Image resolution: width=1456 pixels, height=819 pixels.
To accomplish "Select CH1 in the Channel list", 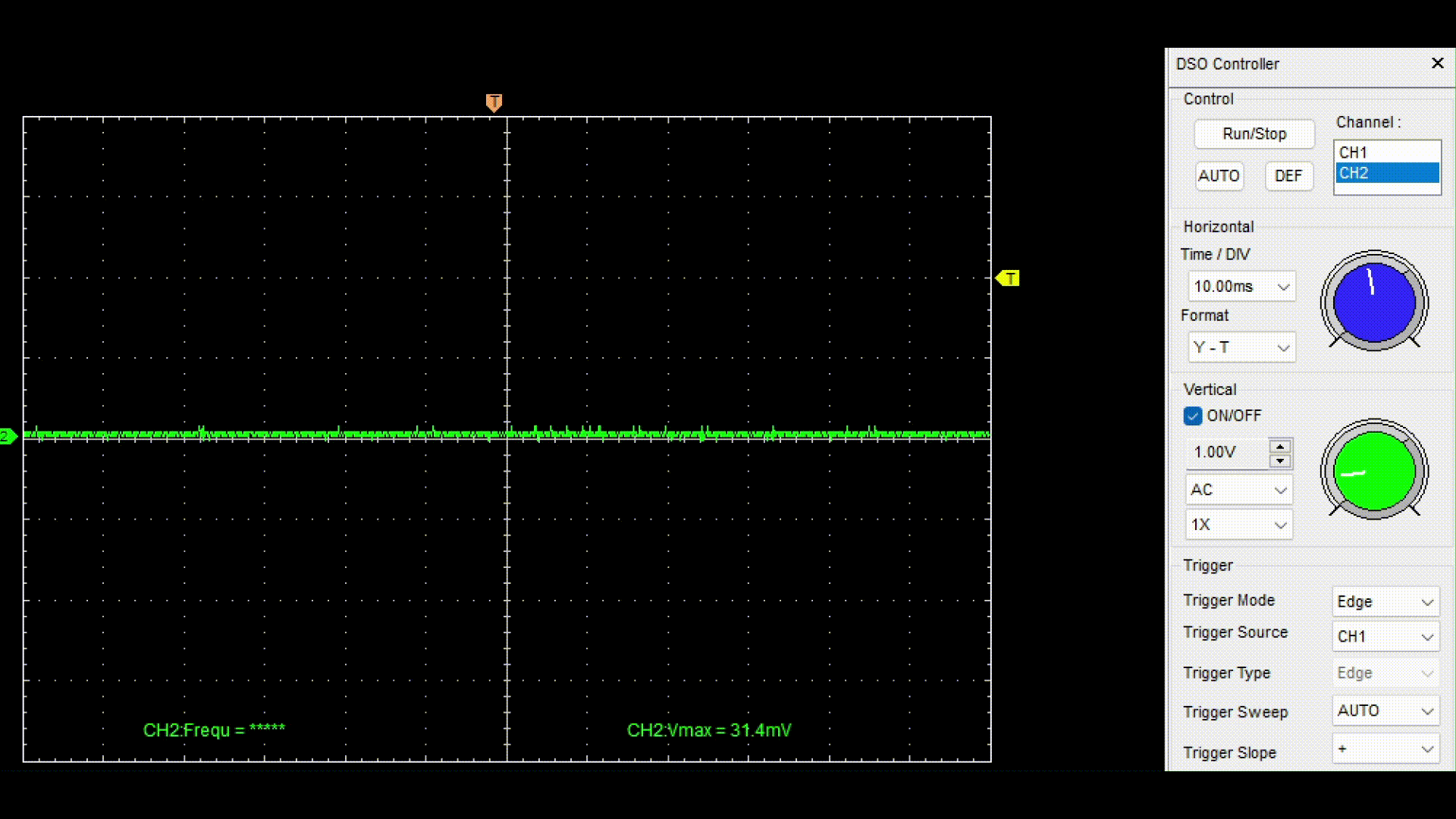I will point(1386,152).
